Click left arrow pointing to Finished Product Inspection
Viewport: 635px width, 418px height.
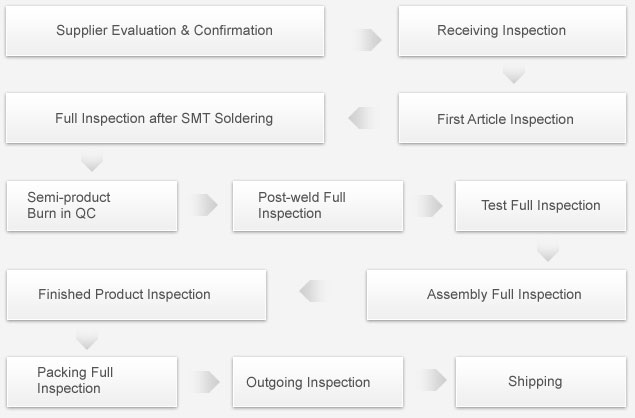(313, 291)
